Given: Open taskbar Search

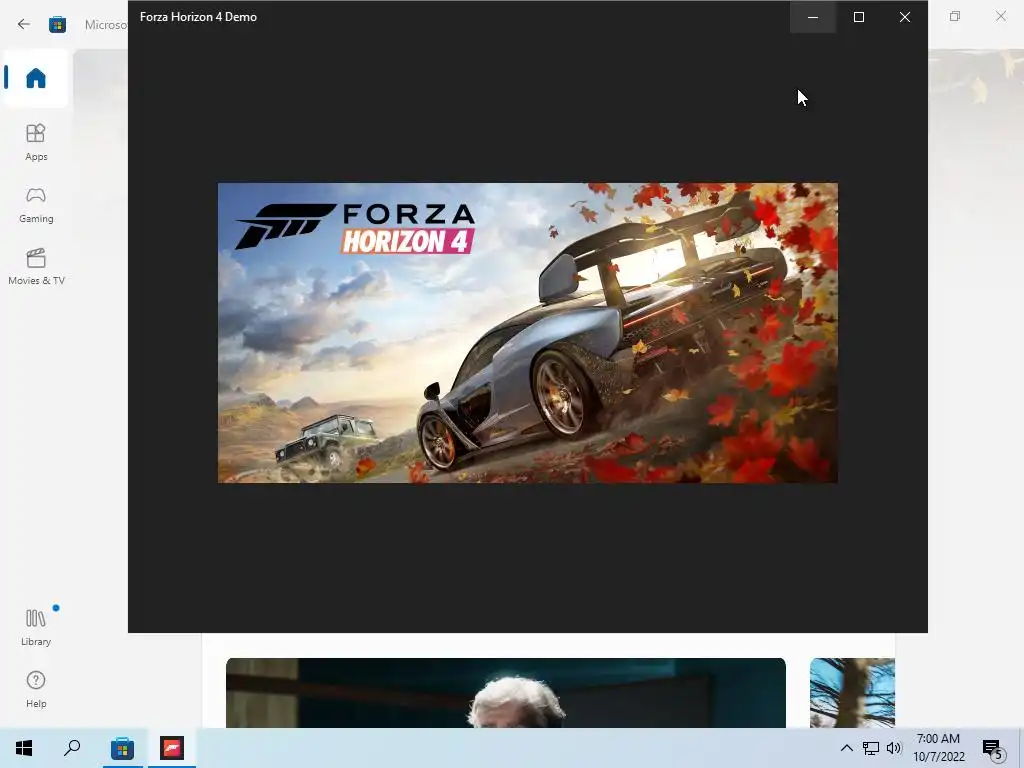Looking at the screenshot, I should coord(72,748).
